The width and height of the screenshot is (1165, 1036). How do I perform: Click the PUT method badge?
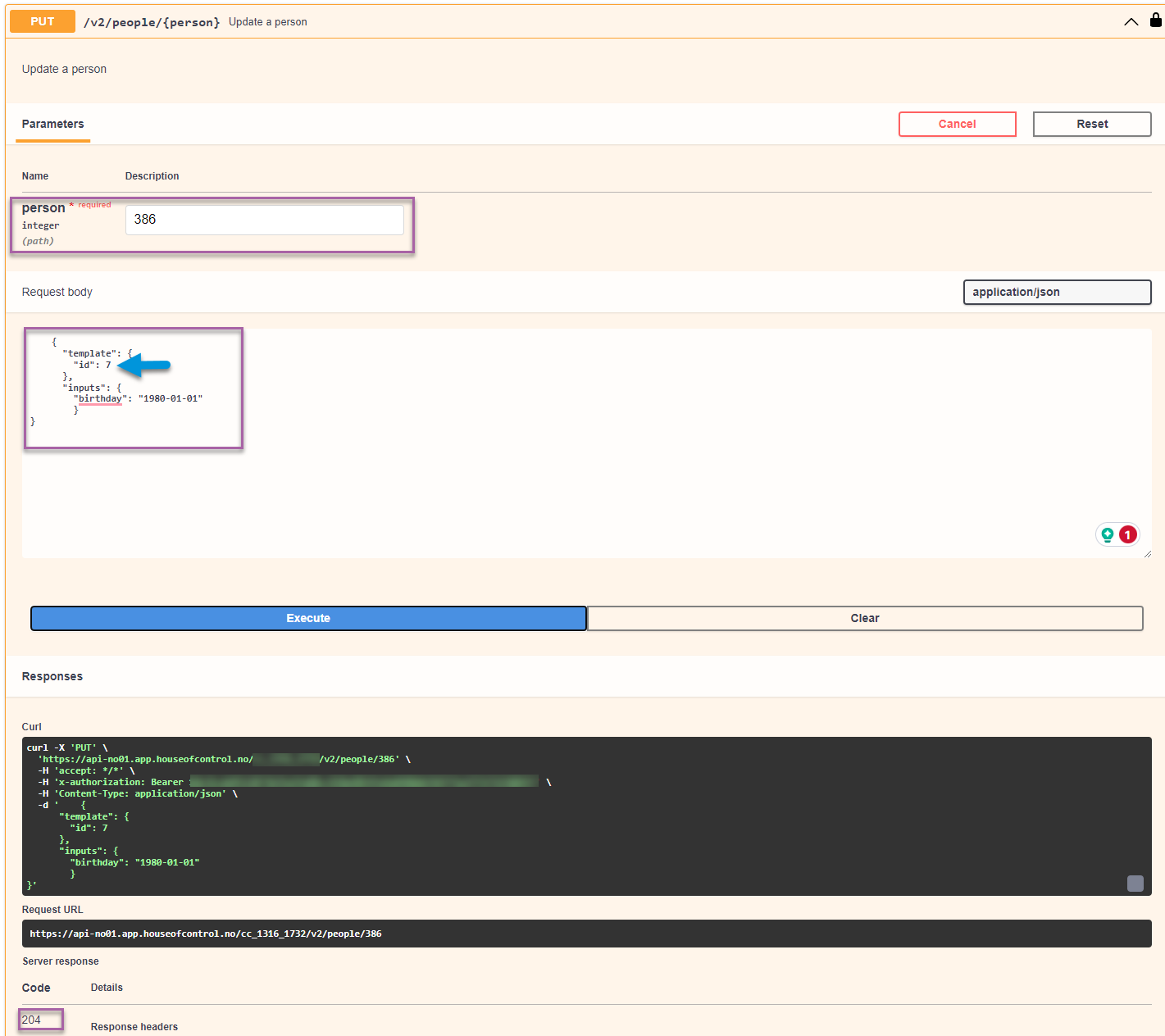[43, 21]
